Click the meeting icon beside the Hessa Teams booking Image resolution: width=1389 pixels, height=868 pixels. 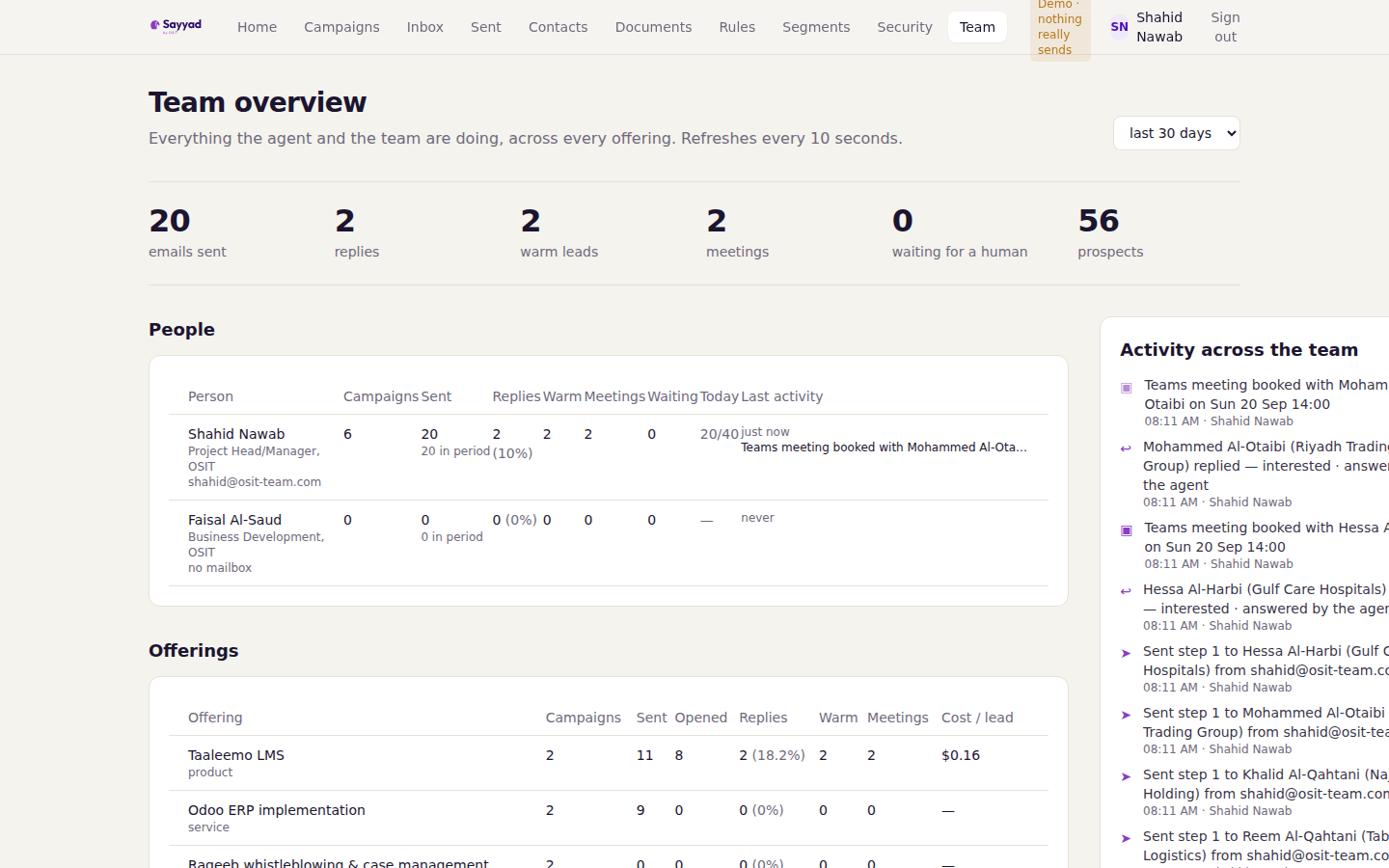(1126, 530)
